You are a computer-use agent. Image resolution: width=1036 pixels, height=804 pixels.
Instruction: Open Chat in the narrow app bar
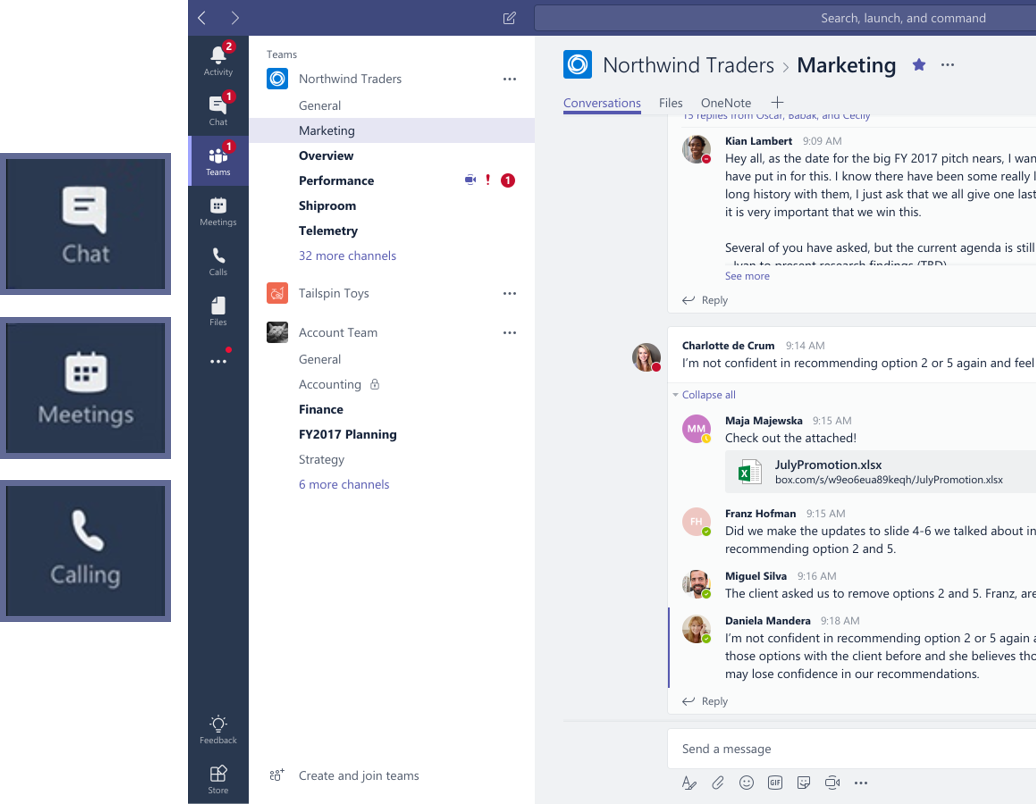pyautogui.click(x=218, y=110)
